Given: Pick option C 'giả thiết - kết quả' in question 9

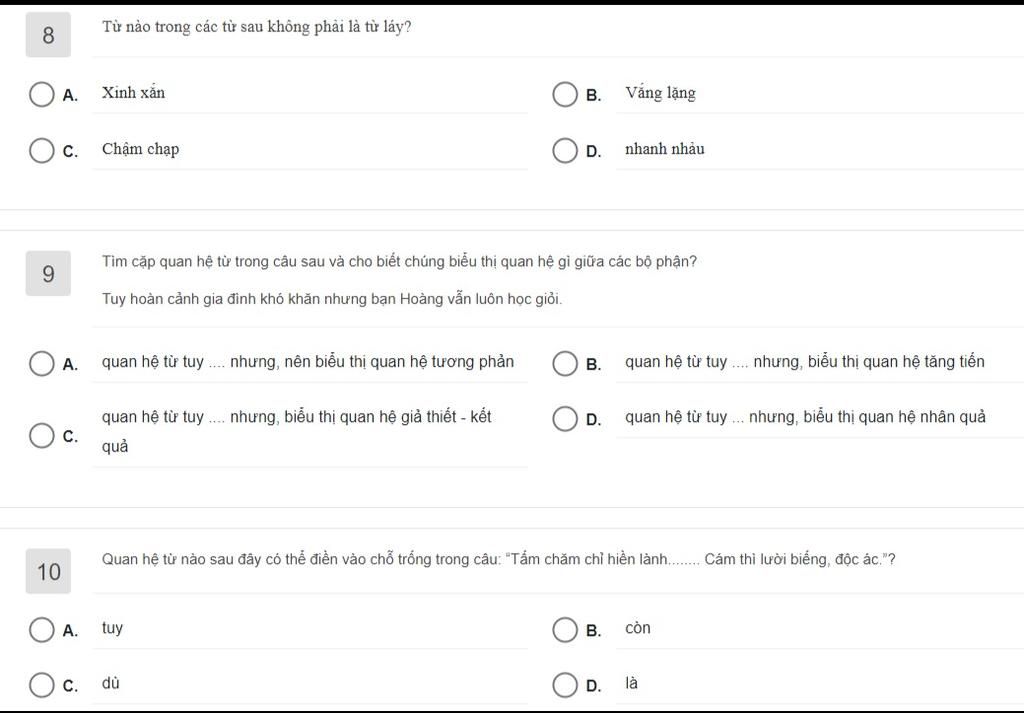Looking at the screenshot, I should point(42,436).
